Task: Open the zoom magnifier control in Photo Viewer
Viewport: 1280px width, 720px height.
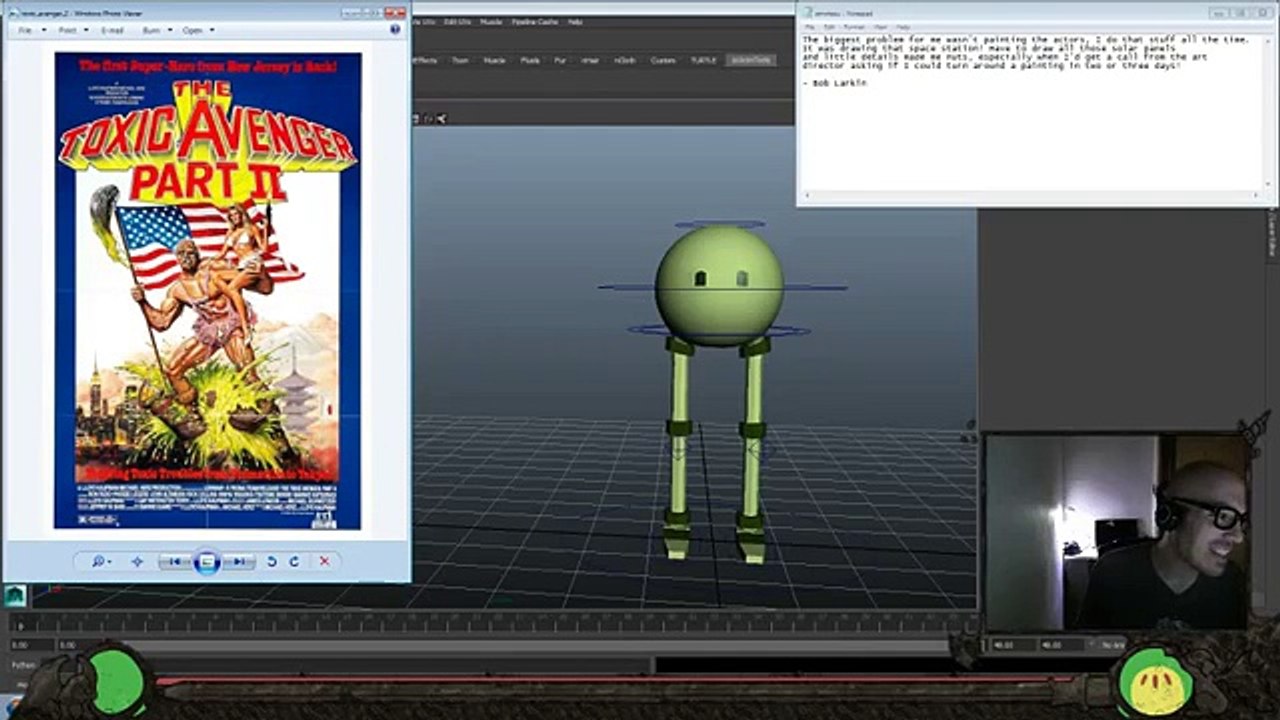Action: click(102, 562)
